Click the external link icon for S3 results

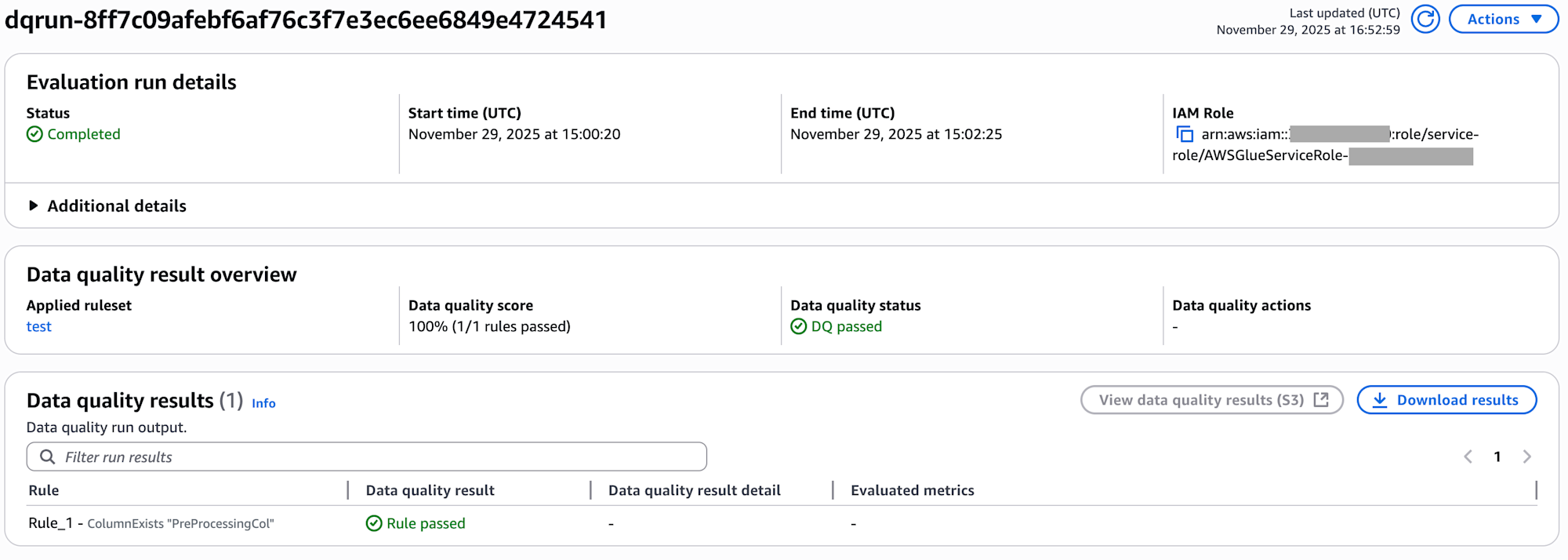pyautogui.click(x=1321, y=400)
